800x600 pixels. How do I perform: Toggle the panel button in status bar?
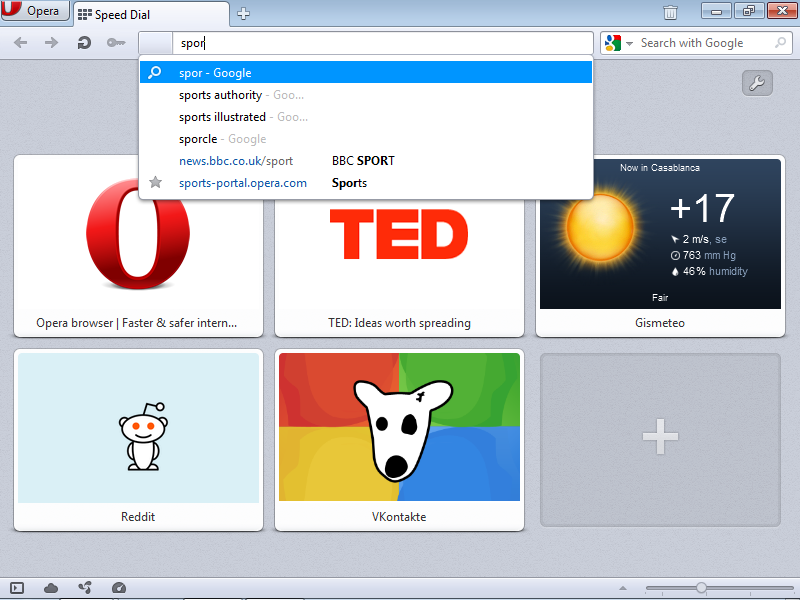[x=17, y=588]
